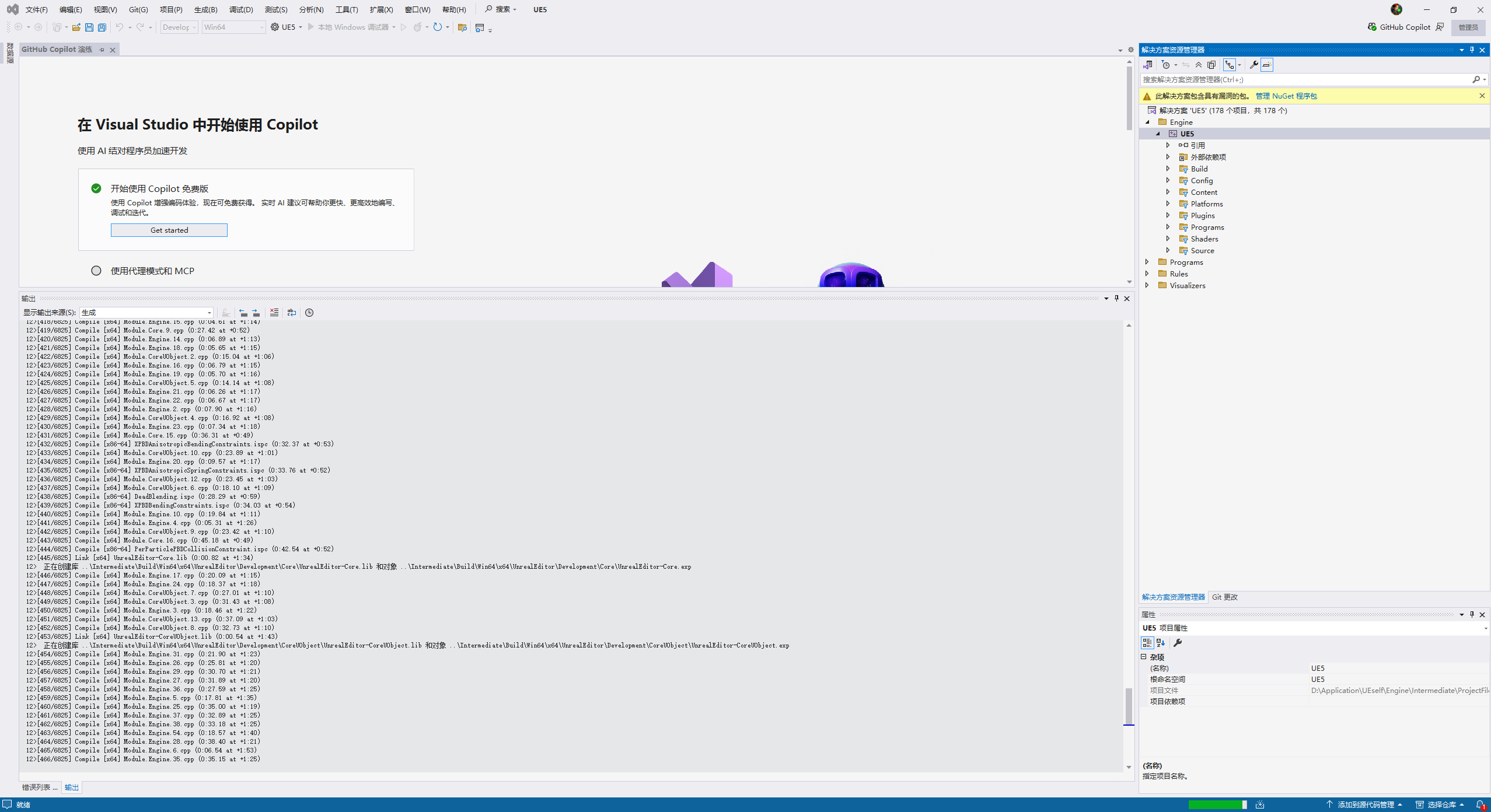This screenshot has height=812, width=1491.
Task: Open the 管理 NuGet 程序包 link
Action: point(1286,96)
